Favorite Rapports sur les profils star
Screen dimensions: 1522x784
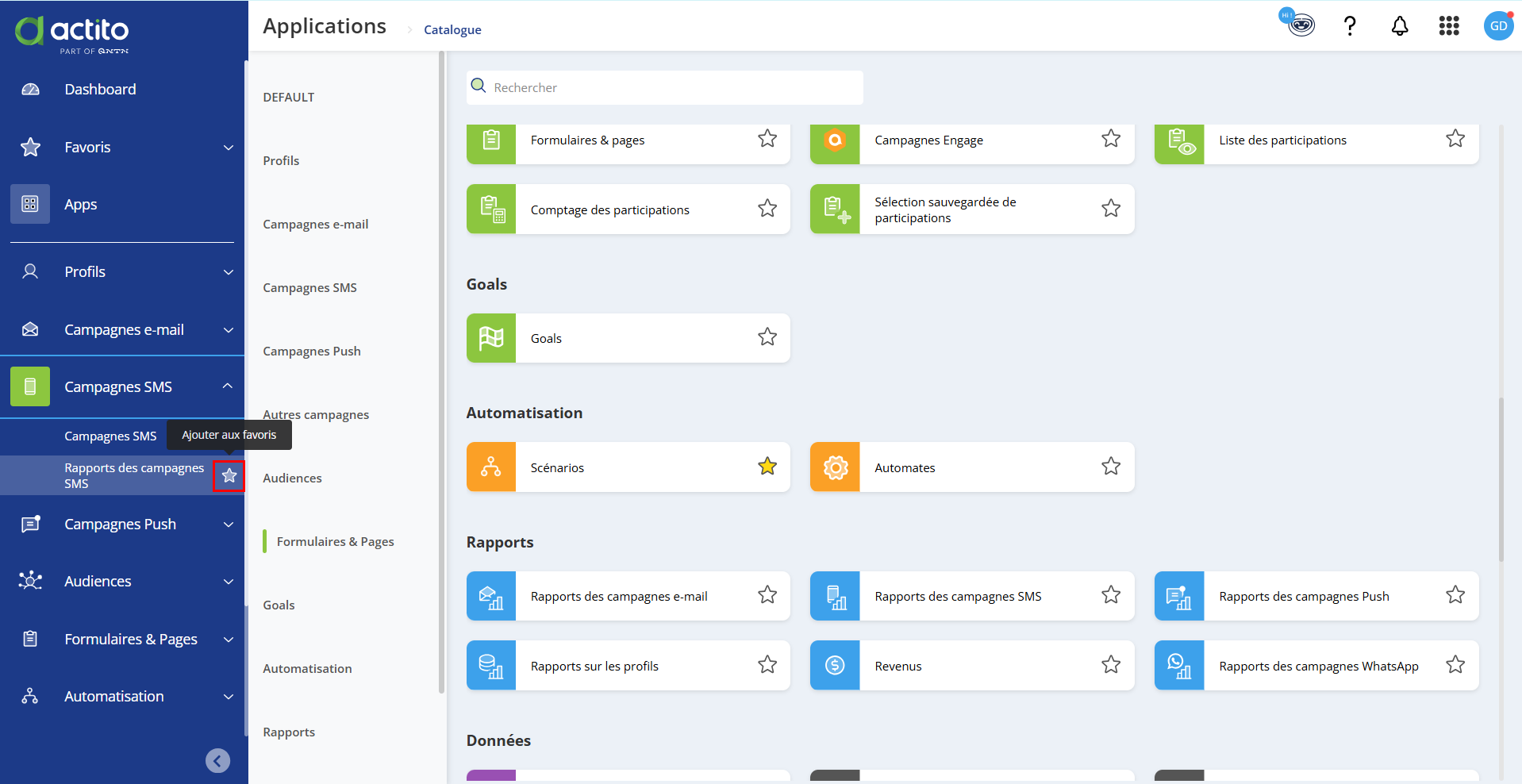(767, 664)
